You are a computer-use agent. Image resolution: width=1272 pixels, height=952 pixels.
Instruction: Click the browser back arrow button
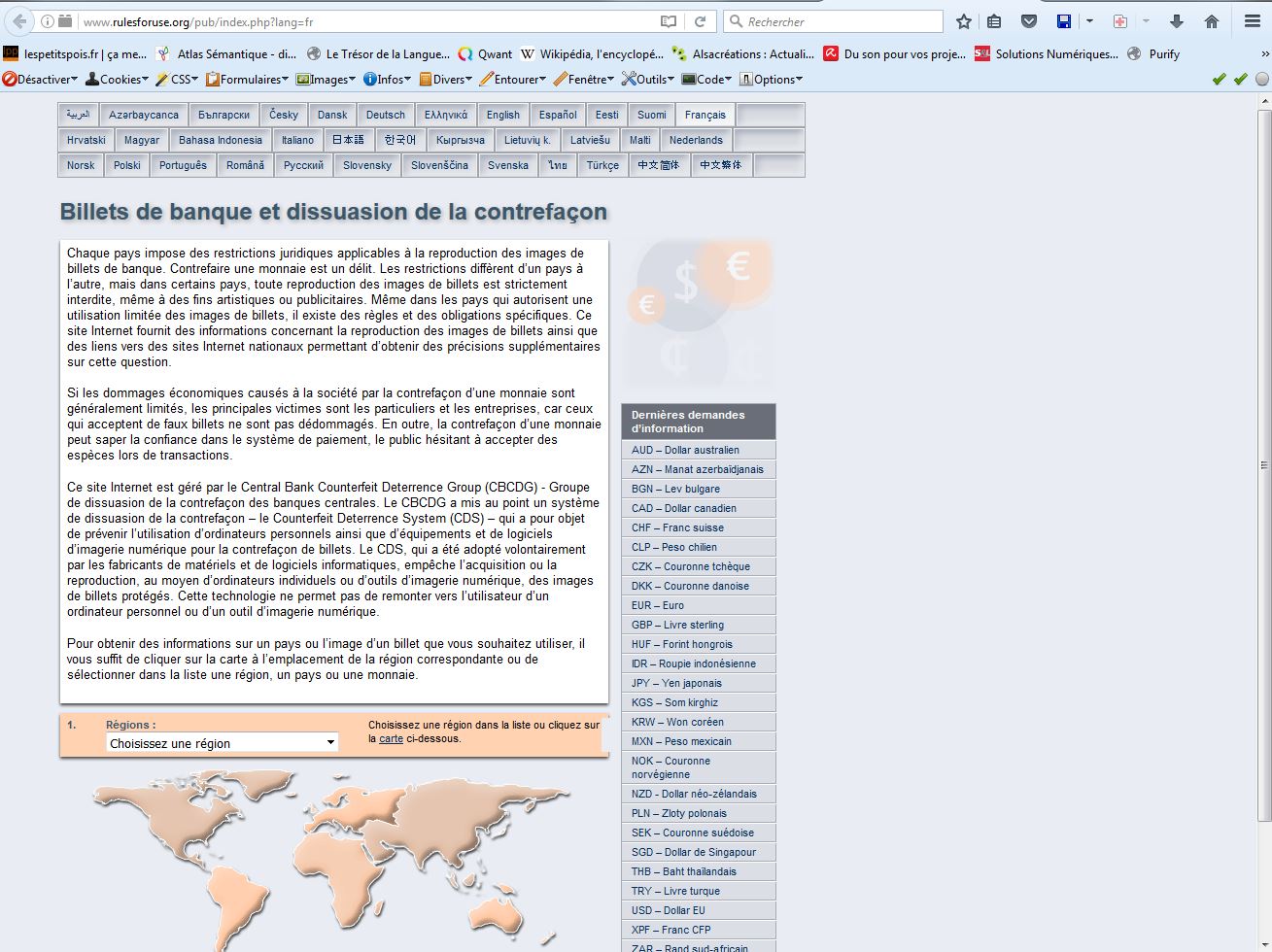pos(19,21)
